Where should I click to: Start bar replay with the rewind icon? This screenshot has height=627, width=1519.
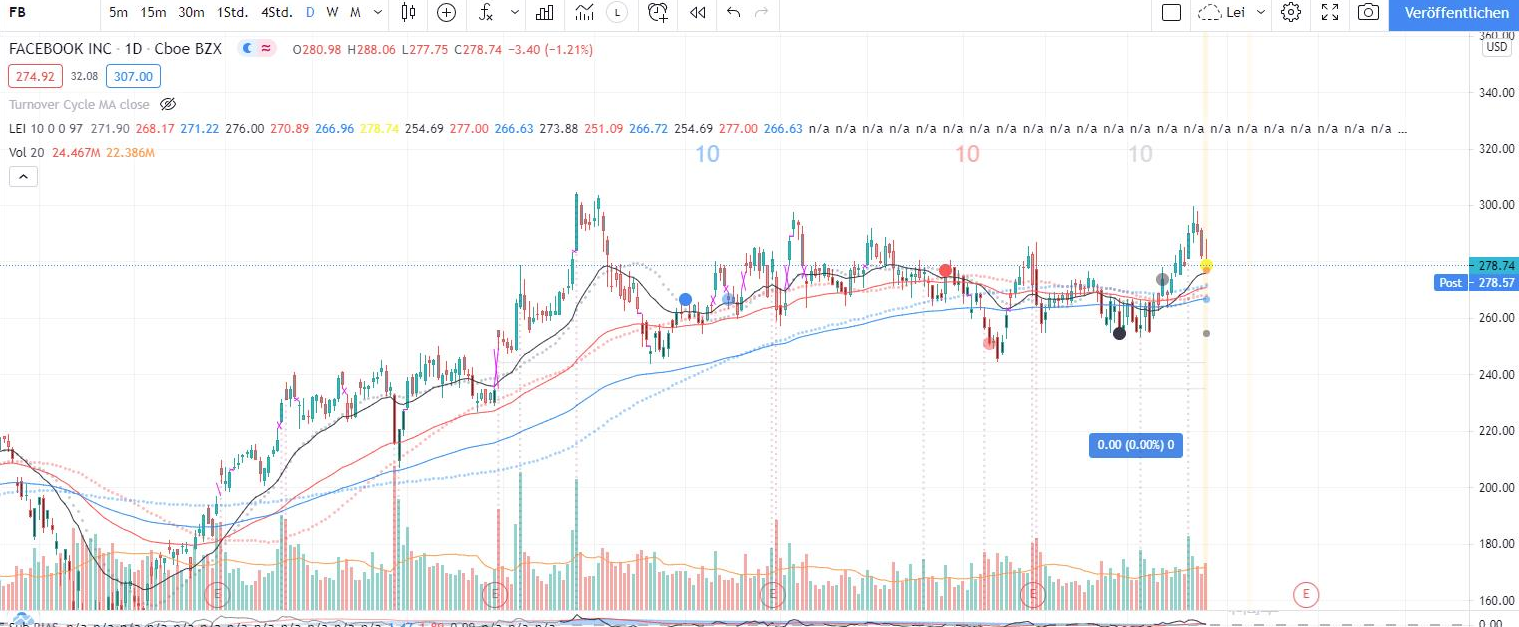coord(698,12)
